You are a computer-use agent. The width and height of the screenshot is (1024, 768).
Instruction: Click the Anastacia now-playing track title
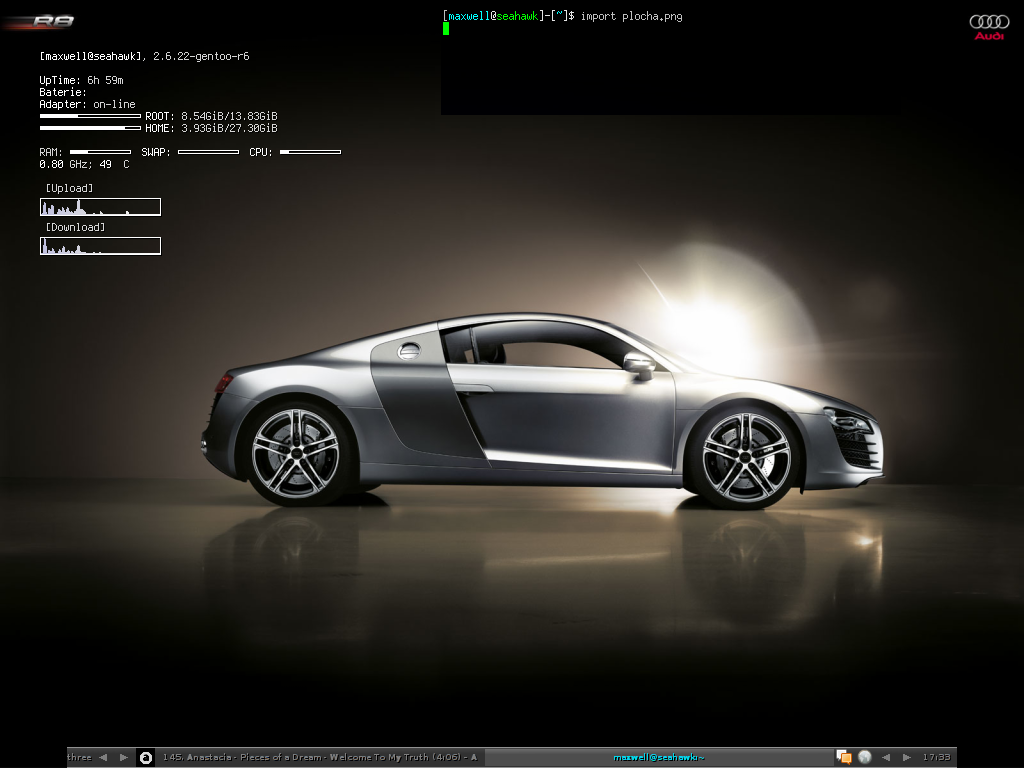320,757
